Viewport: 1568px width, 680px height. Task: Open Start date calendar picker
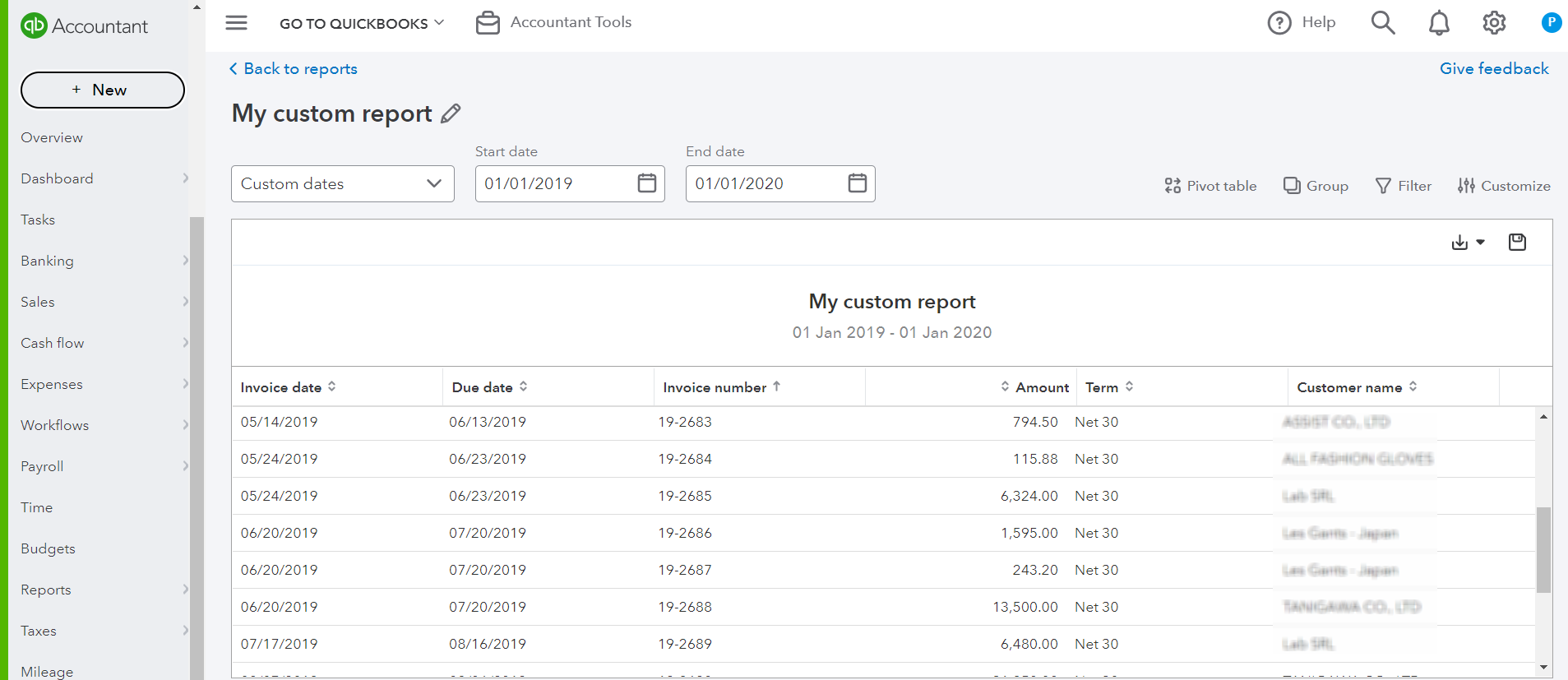tap(647, 183)
